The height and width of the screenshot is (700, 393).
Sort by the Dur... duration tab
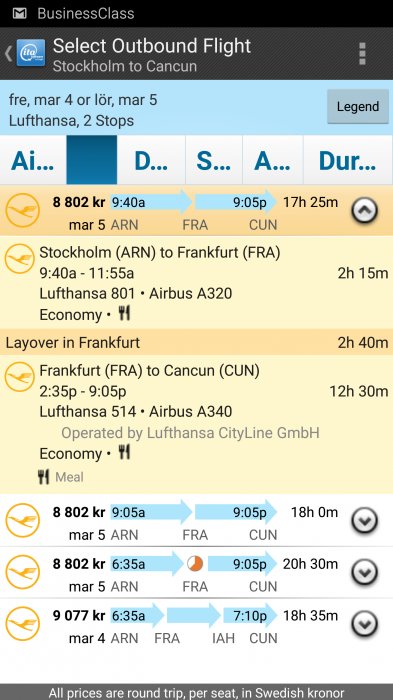348,160
